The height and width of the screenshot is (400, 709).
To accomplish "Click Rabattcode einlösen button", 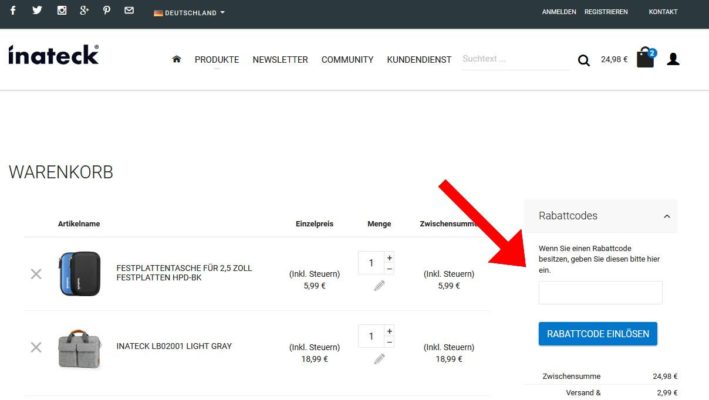I will click(598, 334).
